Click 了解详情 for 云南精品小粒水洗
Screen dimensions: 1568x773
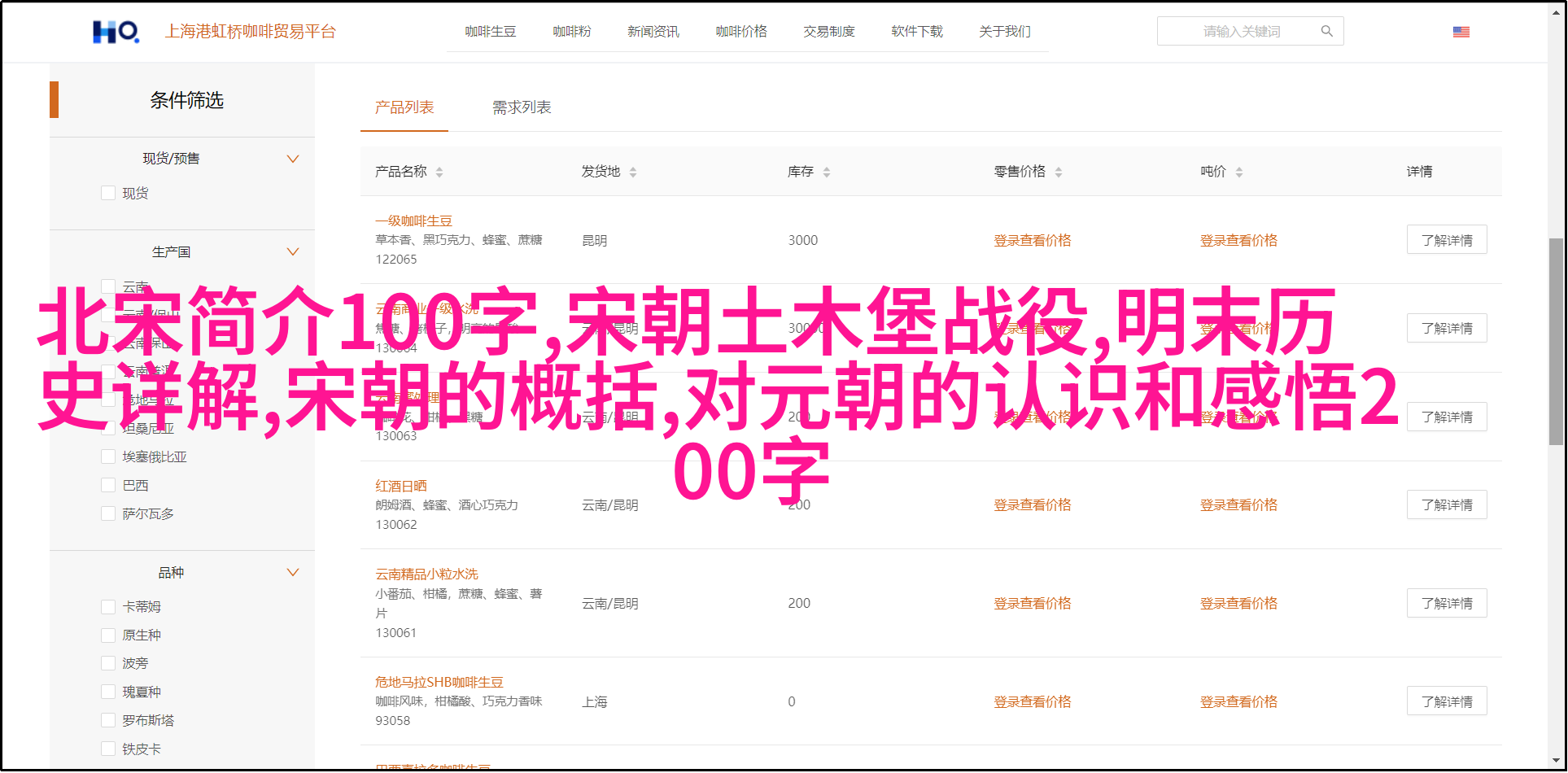[1447, 603]
